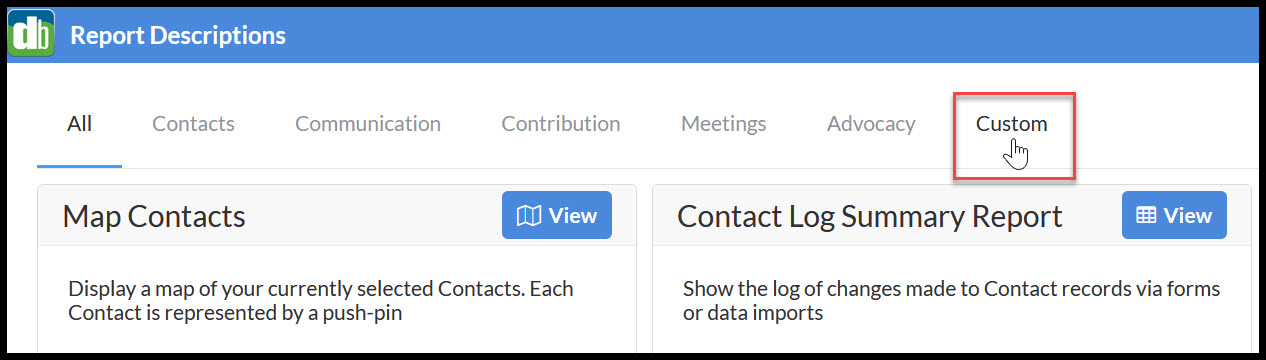Viewport: 1266px width, 360px height.
Task: Select the Communication tab
Action: pos(368,124)
